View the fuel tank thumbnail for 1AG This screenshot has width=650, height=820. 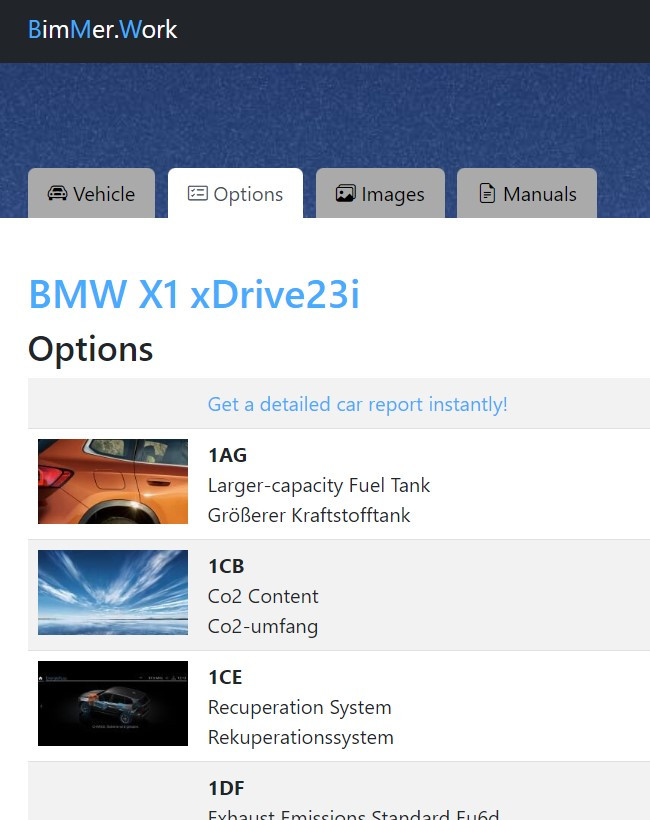click(x=113, y=482)
